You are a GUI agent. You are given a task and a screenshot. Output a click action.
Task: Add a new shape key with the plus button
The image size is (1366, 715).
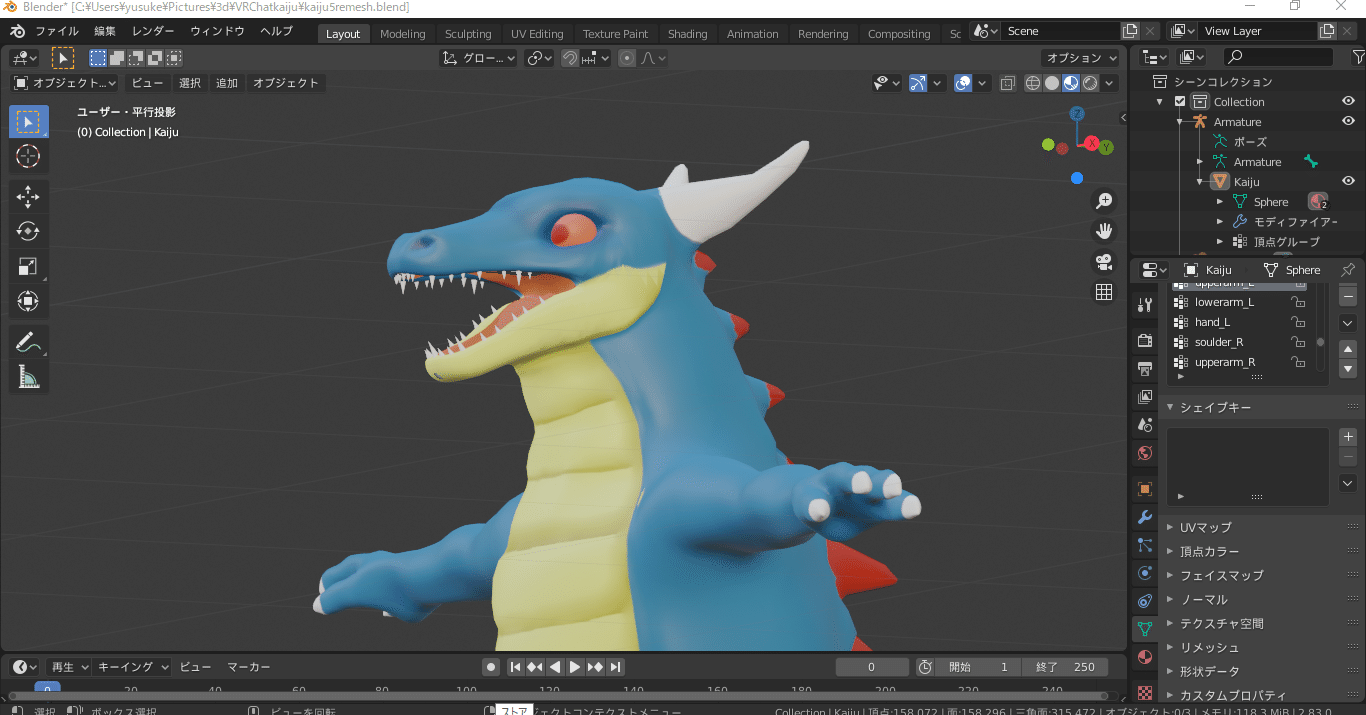[x=1347, y=436]
